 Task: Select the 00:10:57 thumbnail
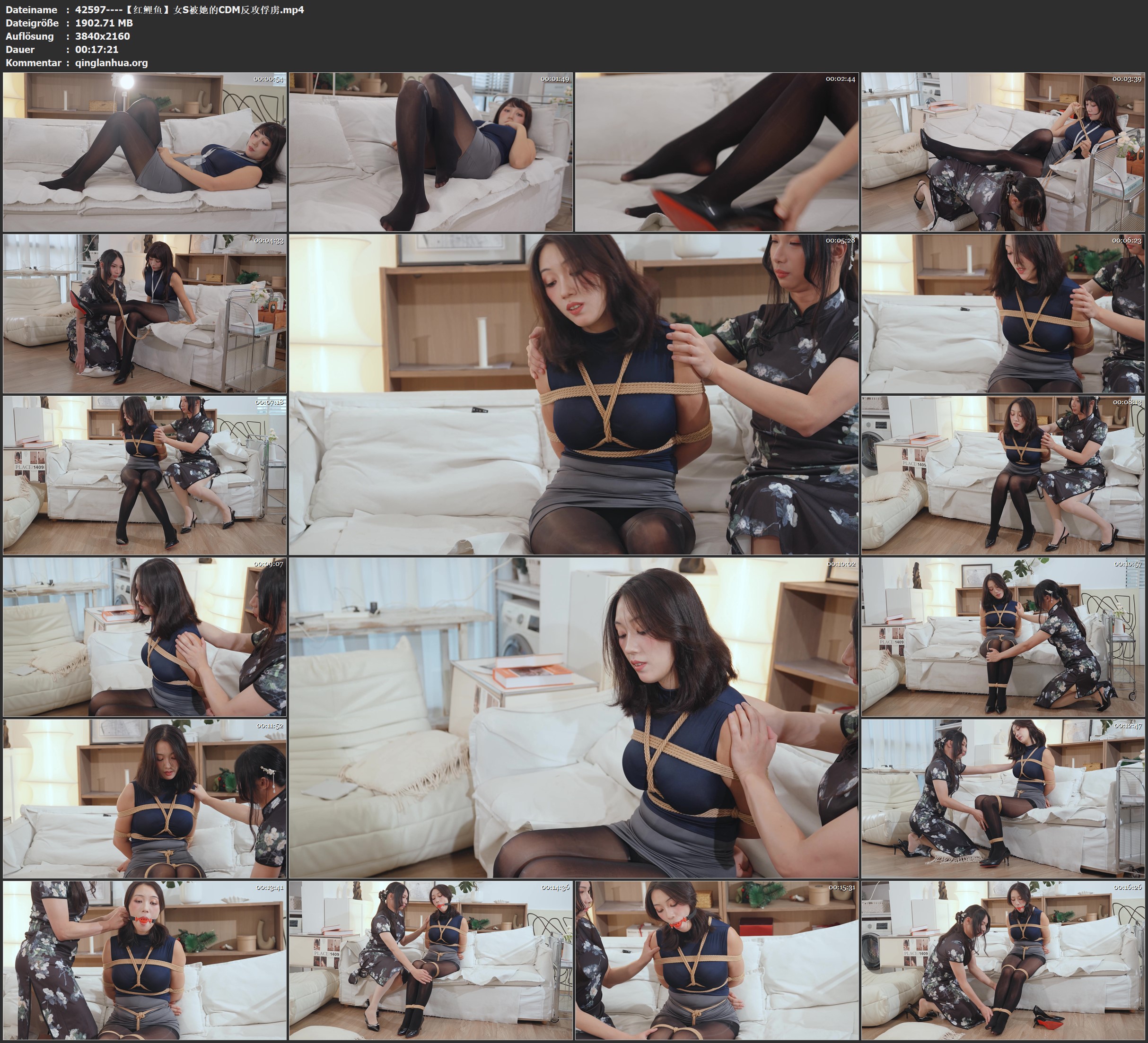[x=1003, y=636]
